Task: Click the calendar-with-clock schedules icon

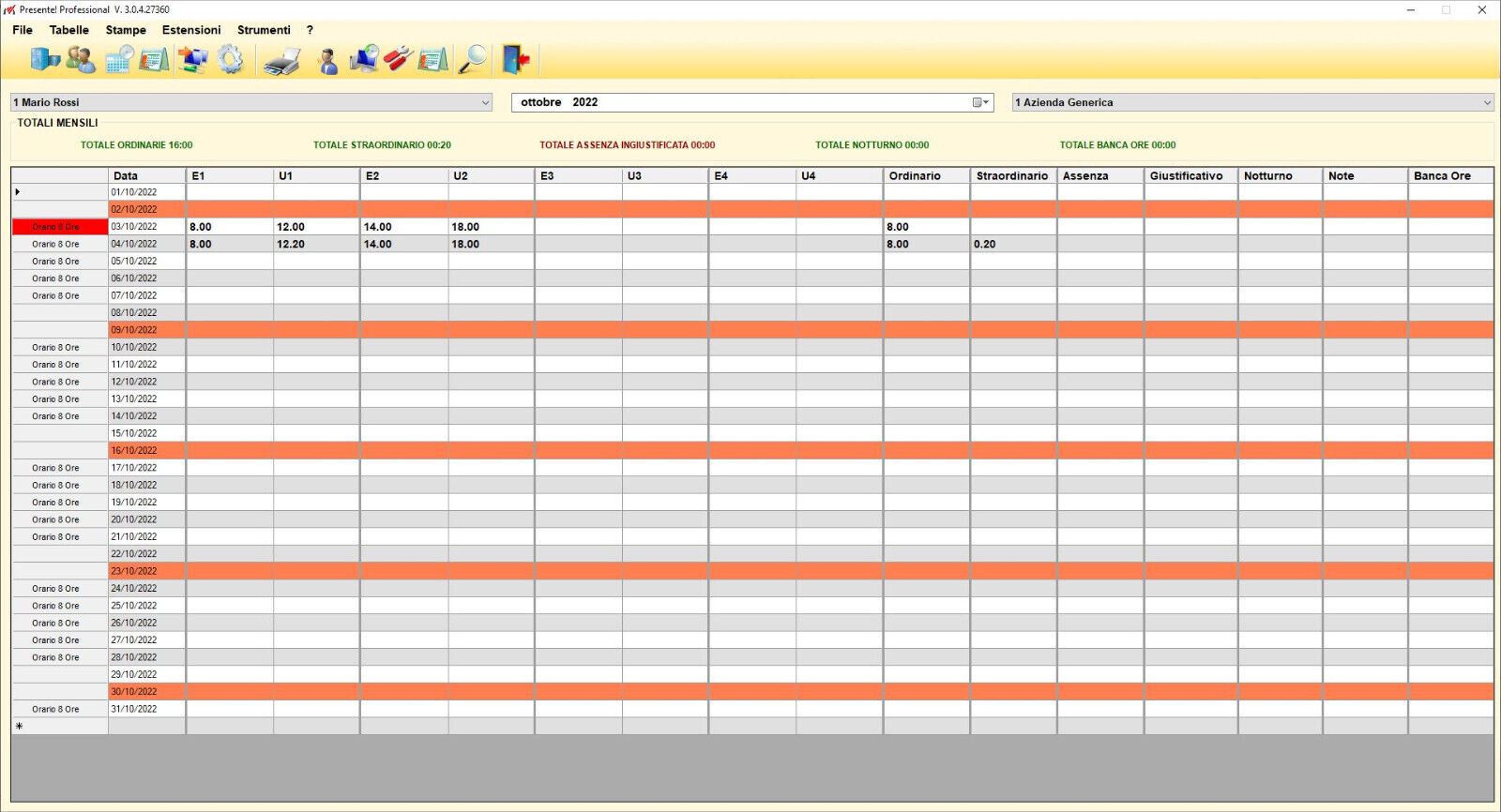Action: point(119,60)
